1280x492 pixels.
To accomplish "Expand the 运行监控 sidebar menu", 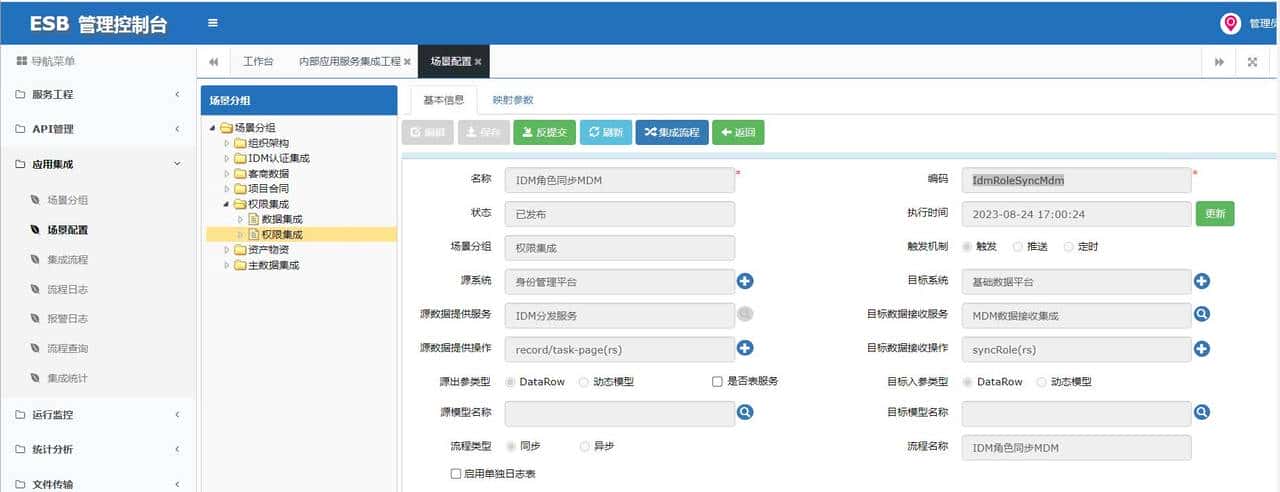I will click(98, 414).
